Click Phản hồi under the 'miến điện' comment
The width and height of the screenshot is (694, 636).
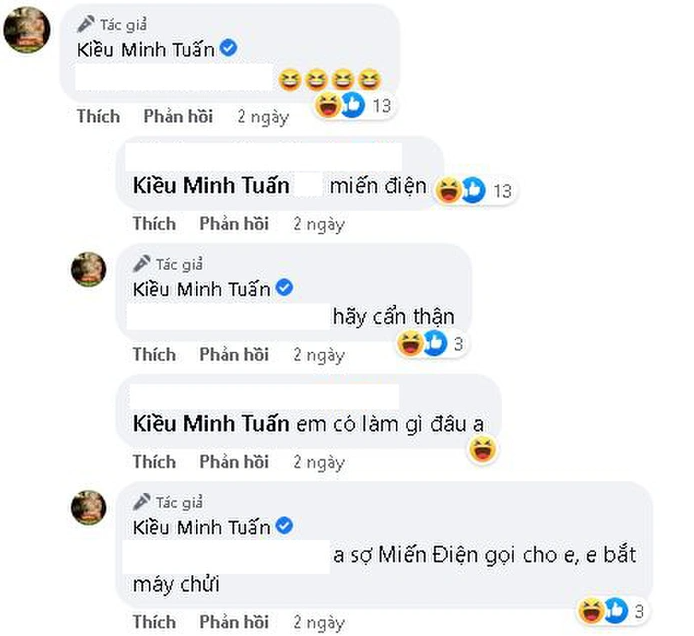click(234, 223)
